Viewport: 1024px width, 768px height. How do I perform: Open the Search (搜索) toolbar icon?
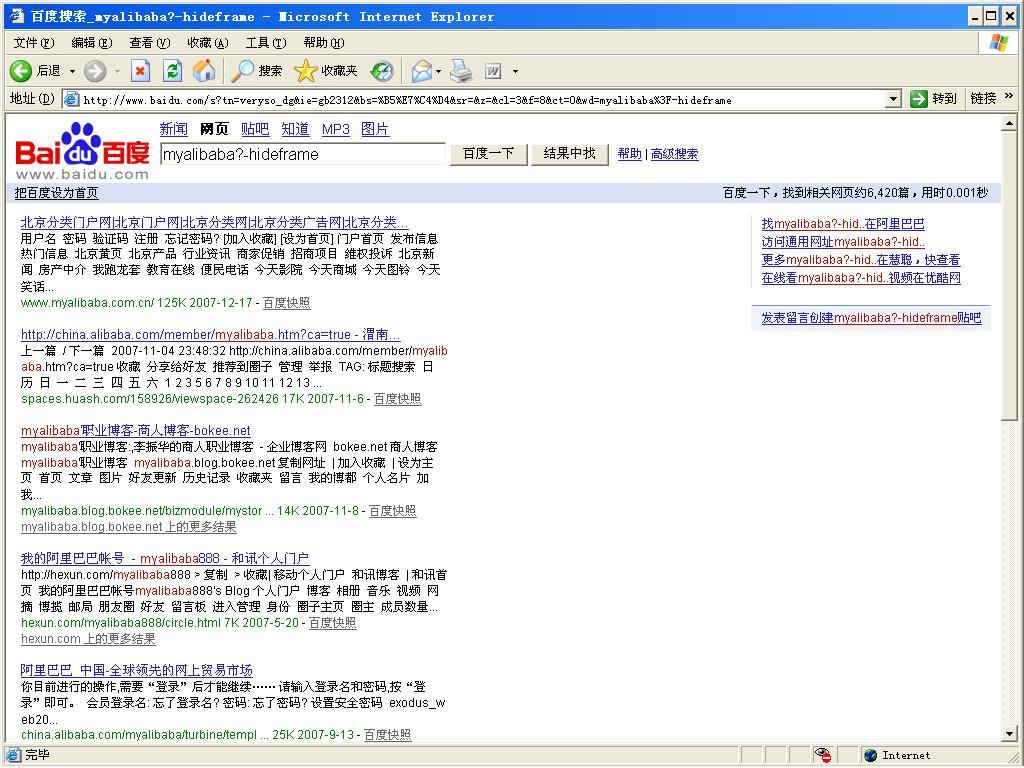[x=243, y=71]
